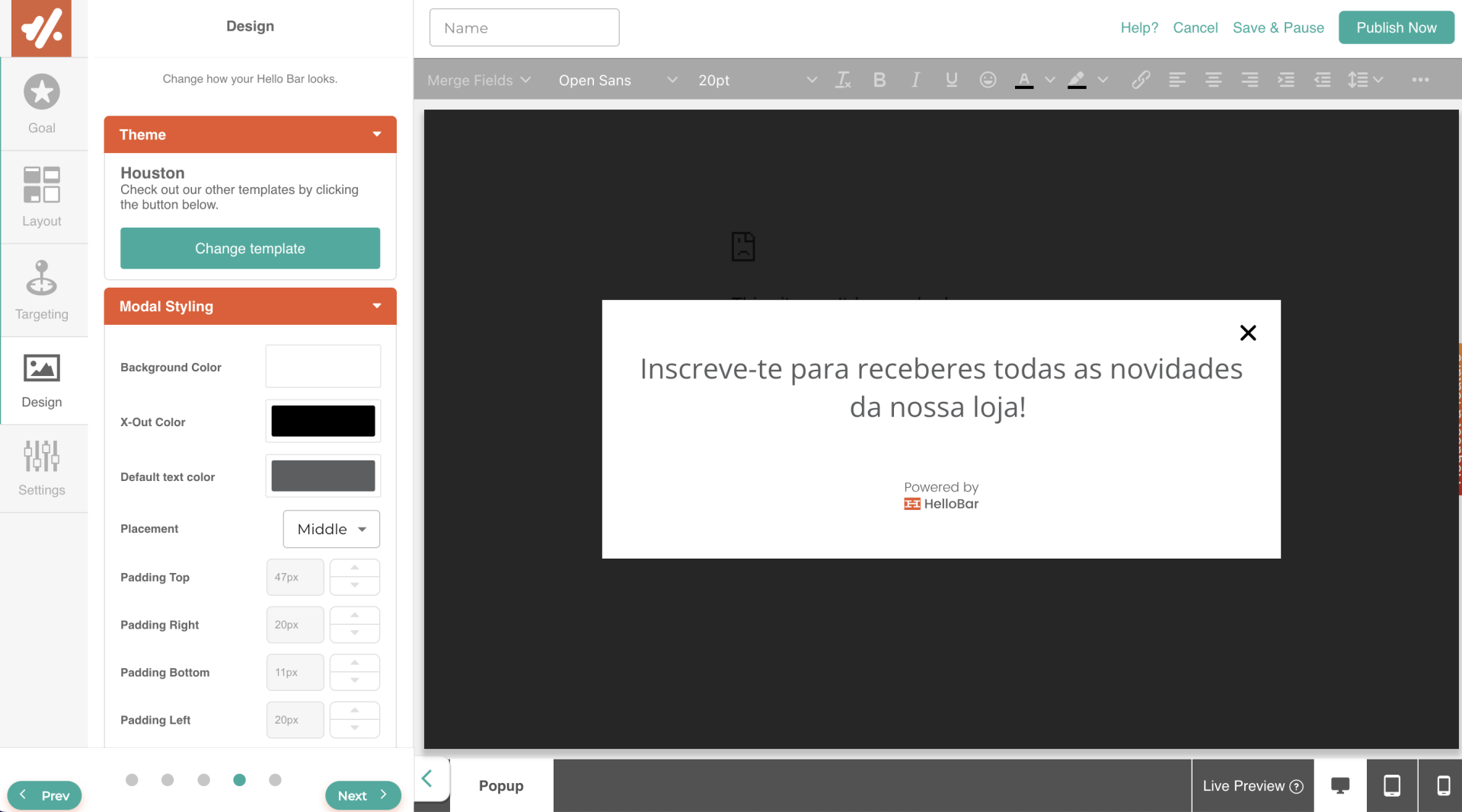
Task: Go to the Settings step
Action: point(42,468)
